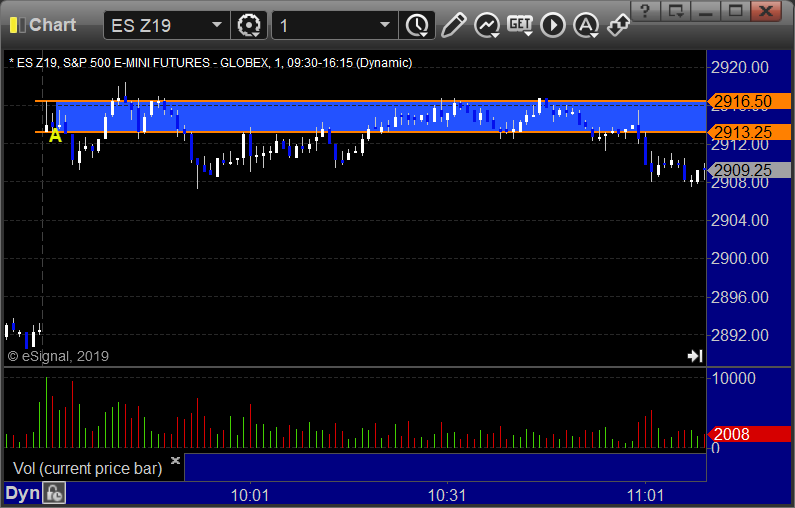Click the 2892.00 price axis label

click(740, 335)
